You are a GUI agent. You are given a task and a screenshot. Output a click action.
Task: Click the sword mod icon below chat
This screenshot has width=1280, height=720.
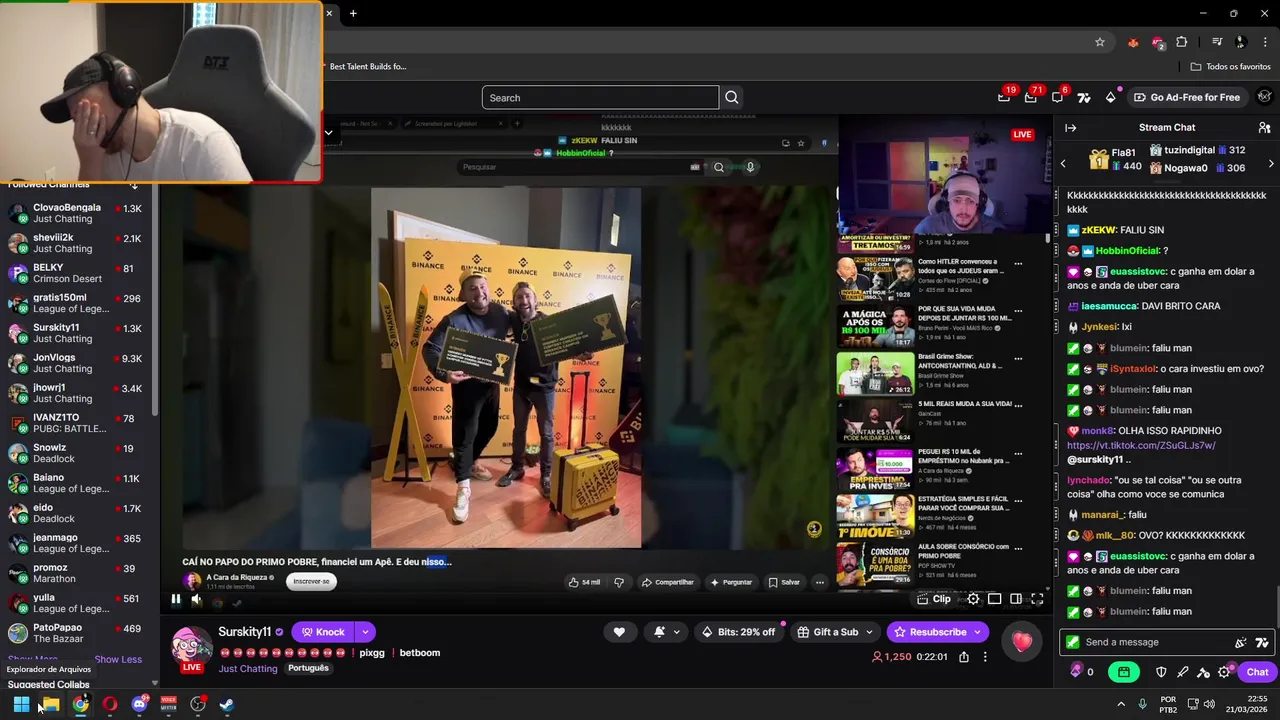(1182, 672)
